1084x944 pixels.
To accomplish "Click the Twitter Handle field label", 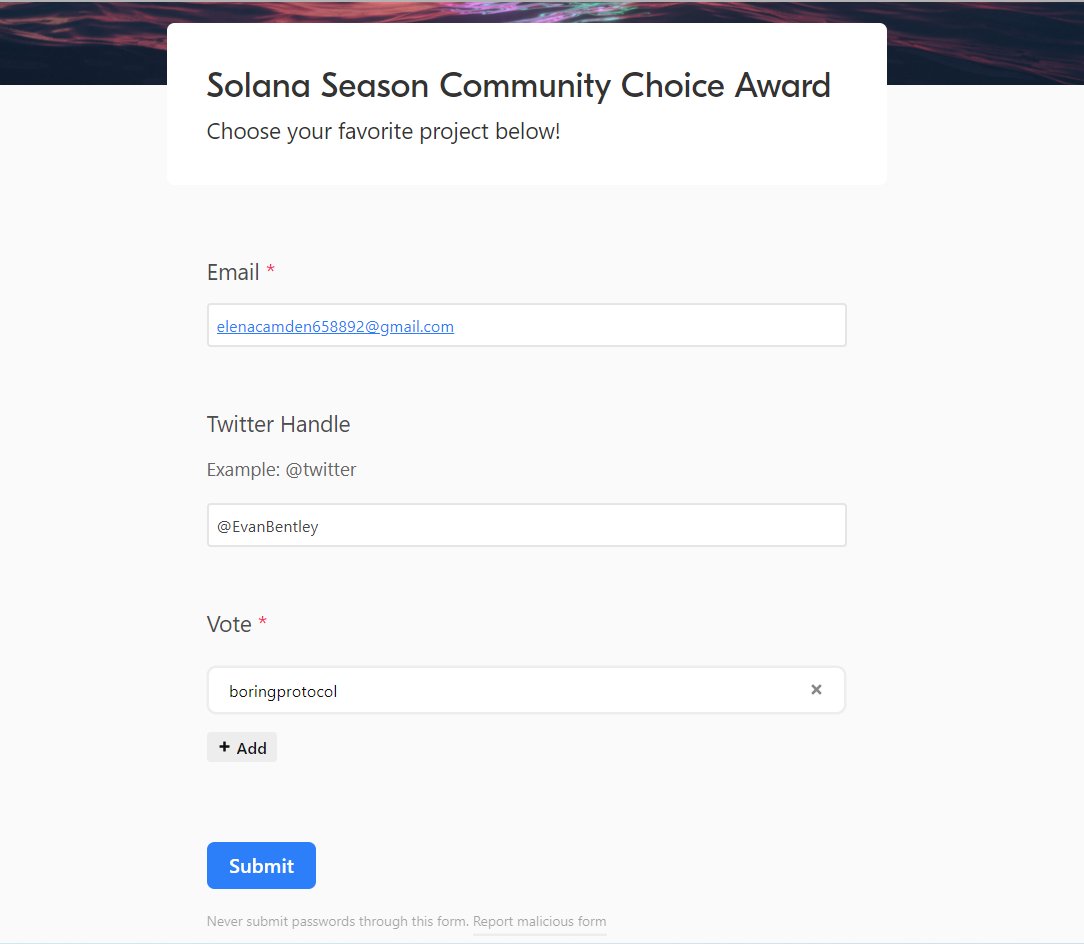I will coord(279,424).
